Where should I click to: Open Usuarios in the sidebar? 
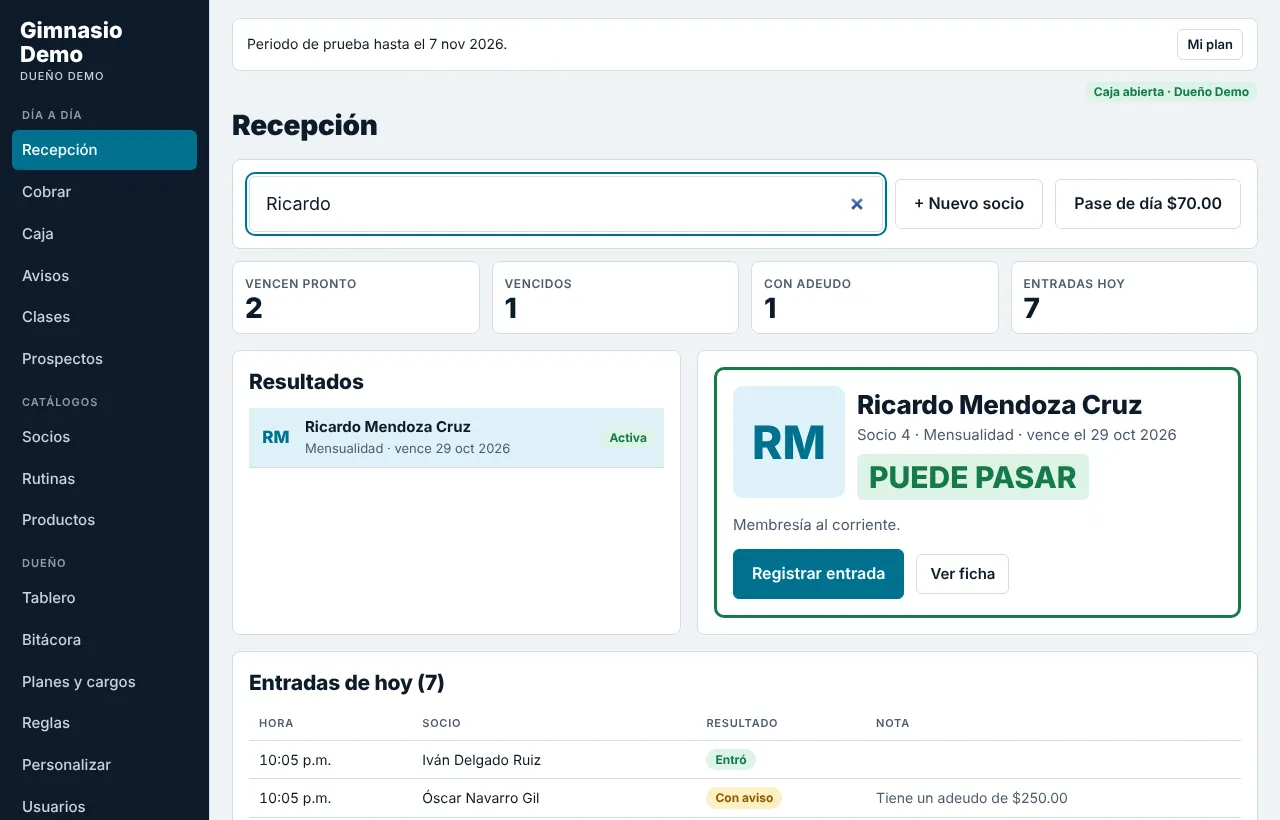coord(104,807)
